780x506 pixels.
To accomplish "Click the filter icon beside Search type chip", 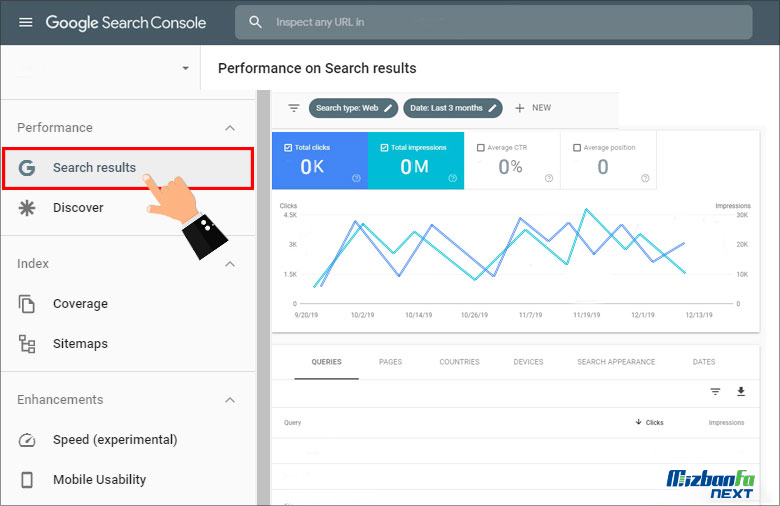I will point(294,108).
